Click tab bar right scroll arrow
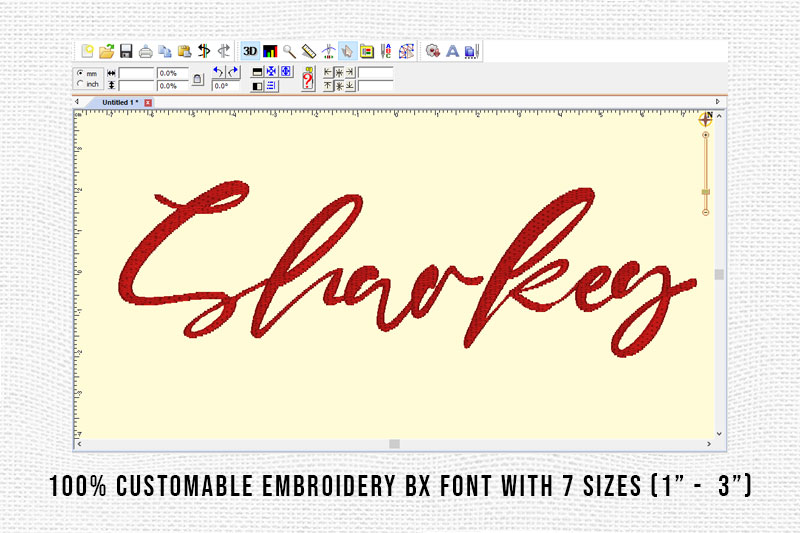This screenshot has width=800, height=533. (717, 102)
